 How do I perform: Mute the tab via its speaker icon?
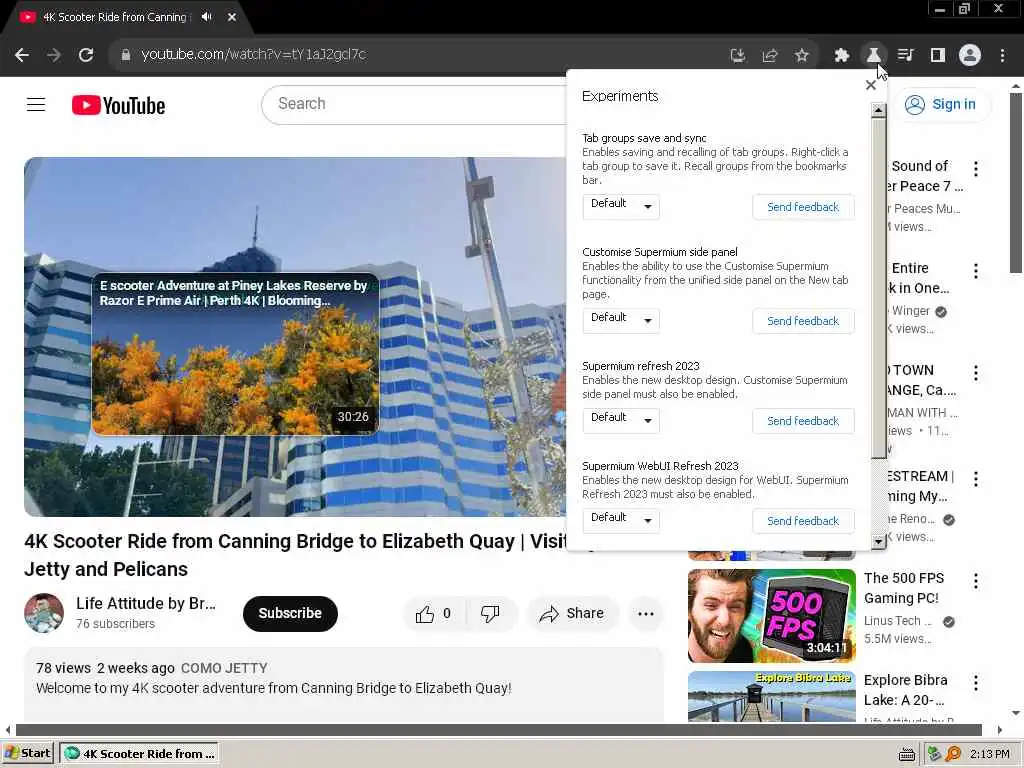(207, 17)
